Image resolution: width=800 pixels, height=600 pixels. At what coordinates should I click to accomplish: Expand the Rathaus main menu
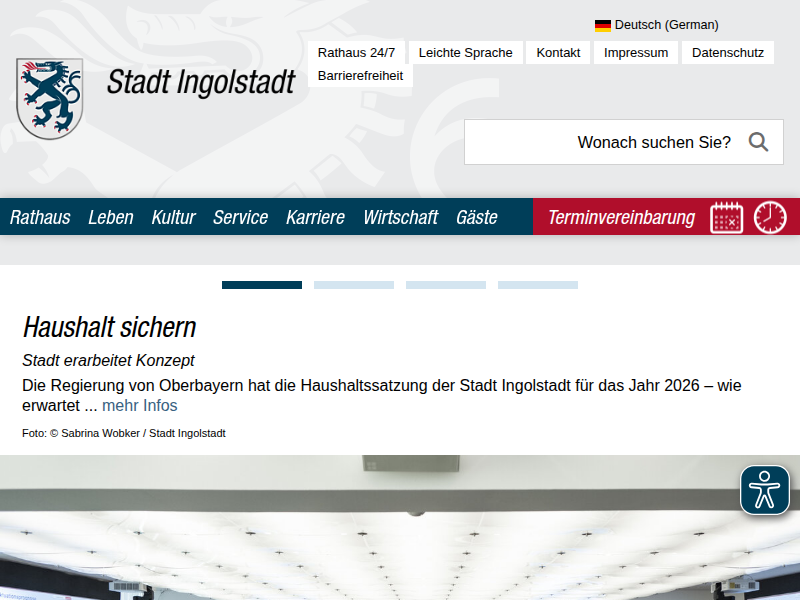click(x=40, y=217)
